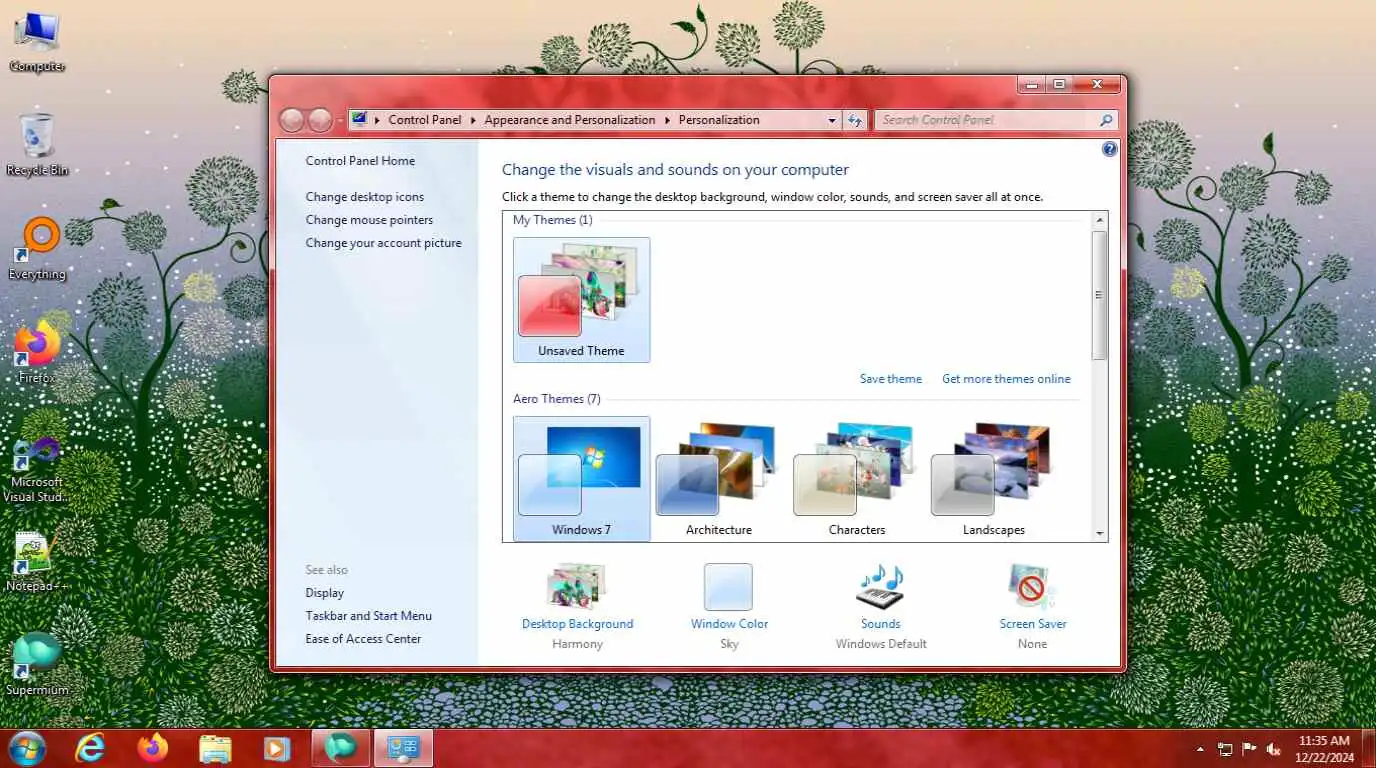
Task: Click the muted volume tray icon
Action: [1273, 749]
